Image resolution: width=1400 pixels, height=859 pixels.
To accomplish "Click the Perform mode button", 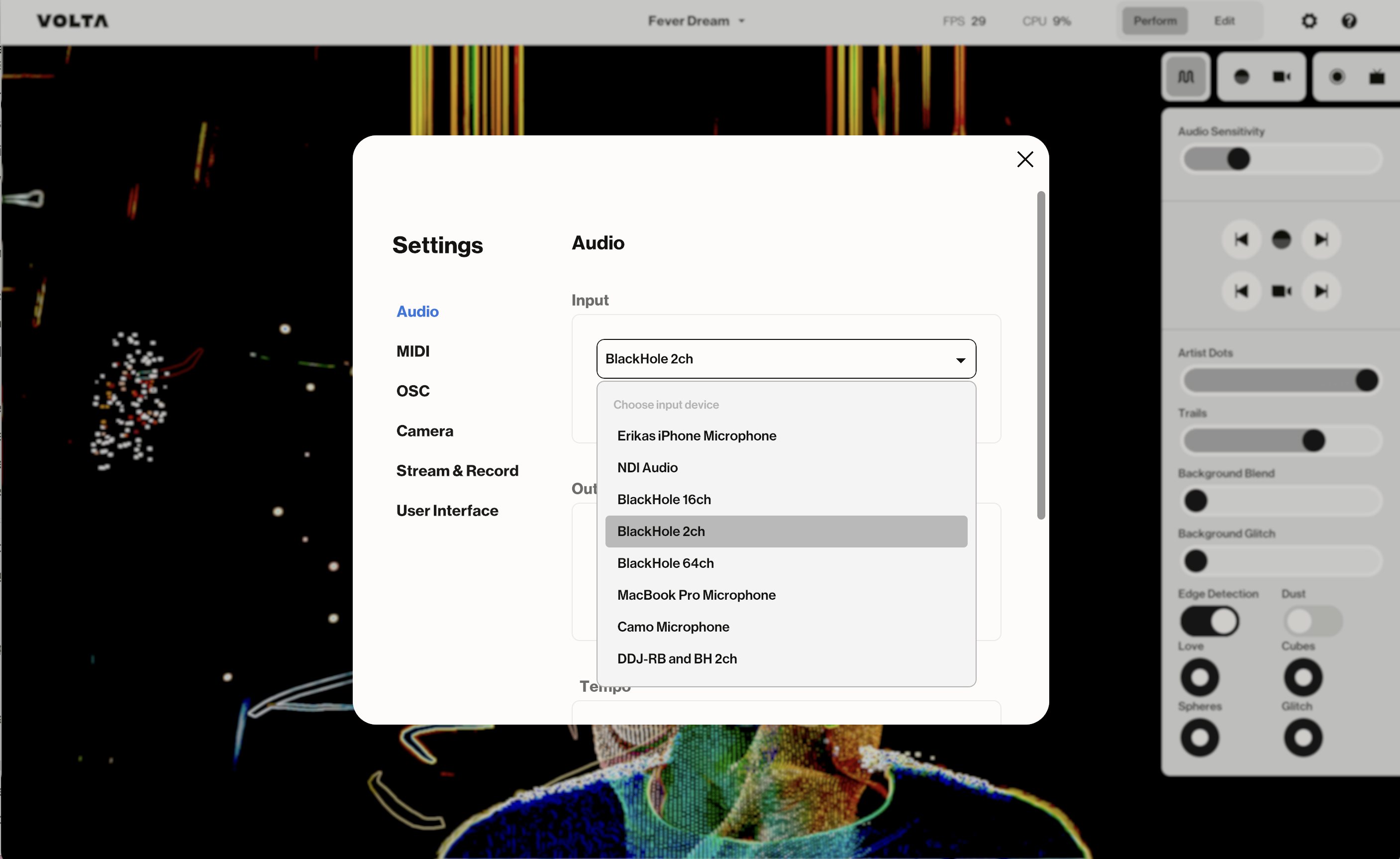I will 1155,21.
